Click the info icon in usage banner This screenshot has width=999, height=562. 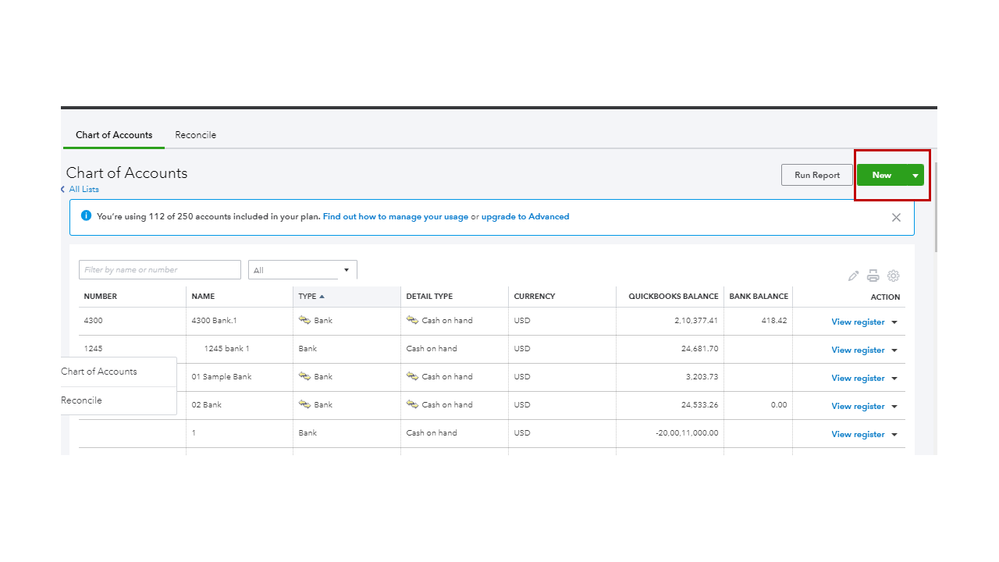[85, 216]
